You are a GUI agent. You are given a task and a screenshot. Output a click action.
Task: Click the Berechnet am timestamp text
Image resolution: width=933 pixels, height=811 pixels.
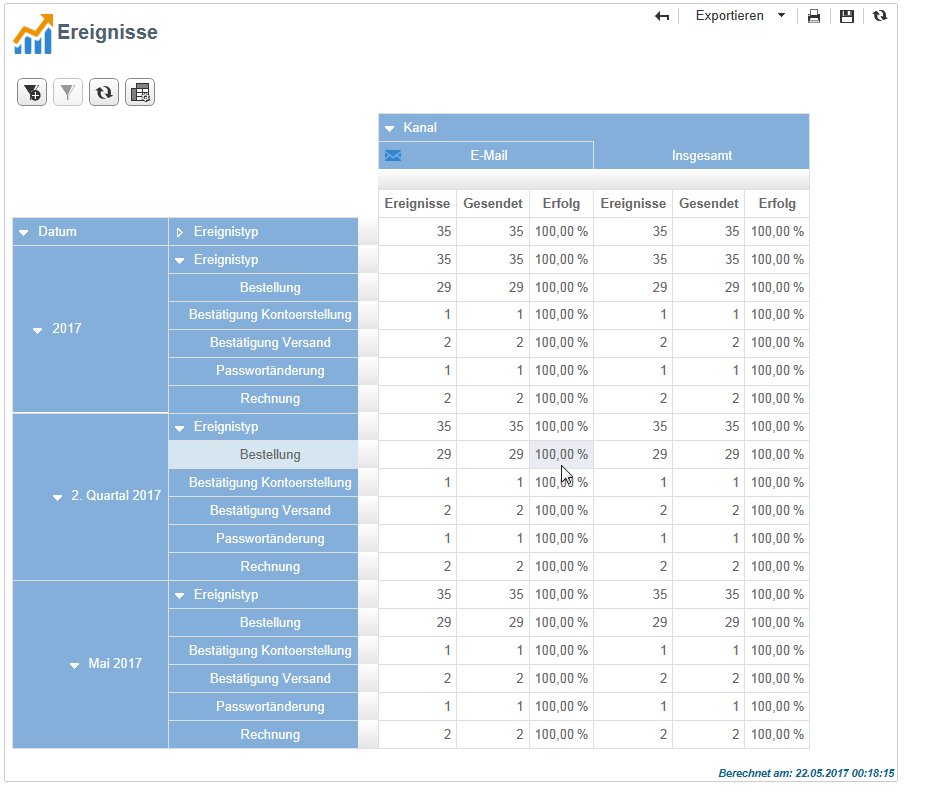pyautogui.click(x=806, y=774)
